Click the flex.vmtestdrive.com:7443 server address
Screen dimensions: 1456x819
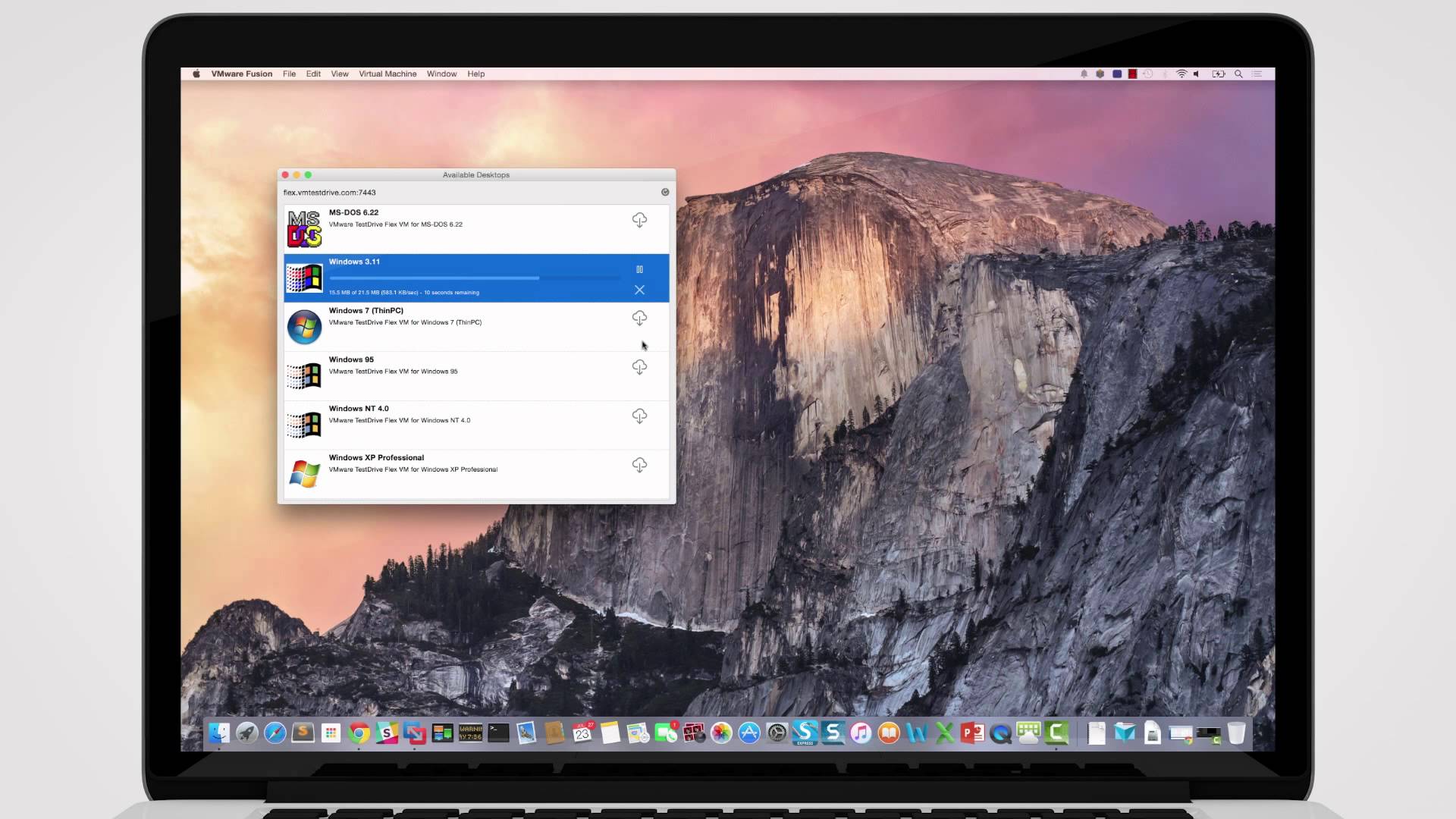point(329,193)
